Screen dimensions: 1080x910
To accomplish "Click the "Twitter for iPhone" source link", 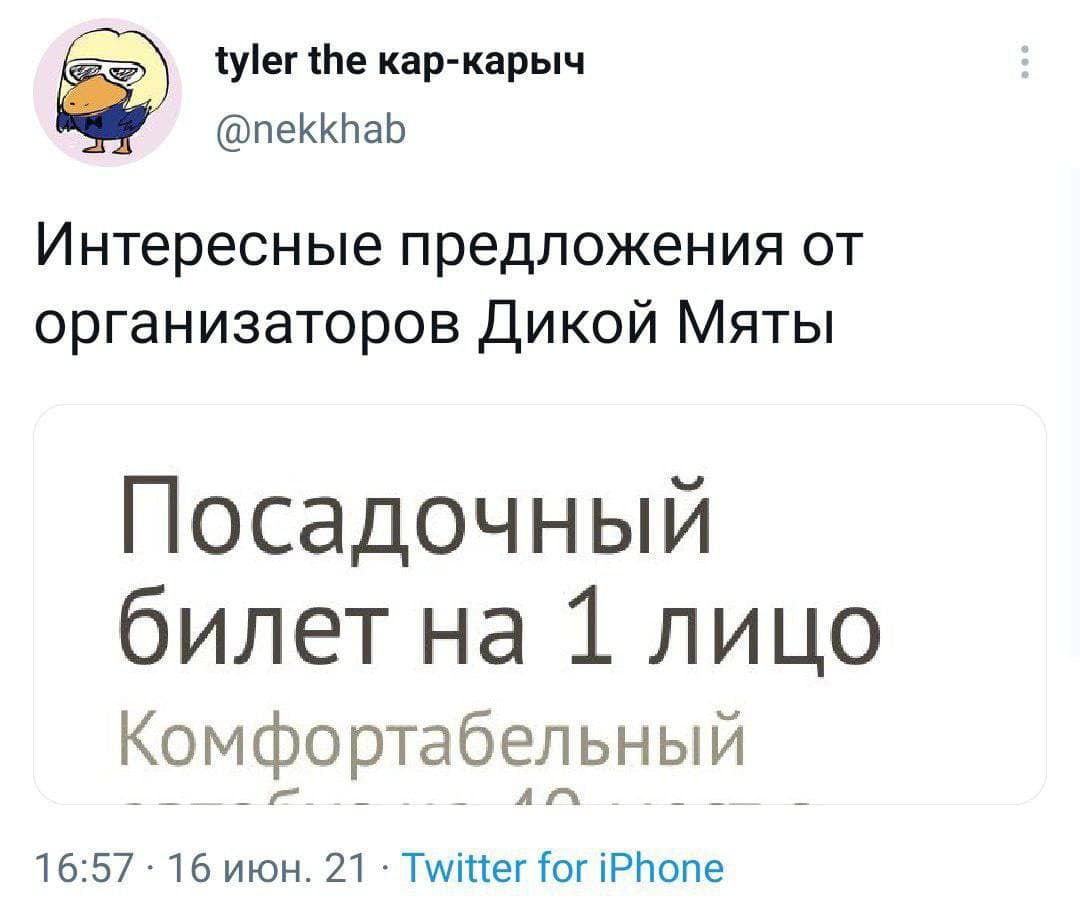I will pos(560,866).
